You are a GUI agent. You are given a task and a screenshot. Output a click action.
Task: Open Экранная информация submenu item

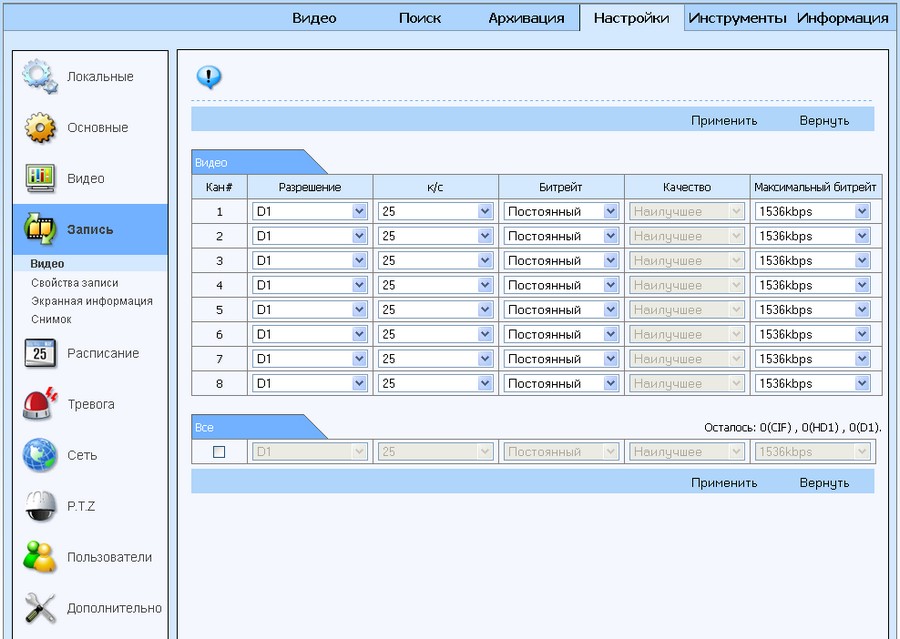coord(92,301)
